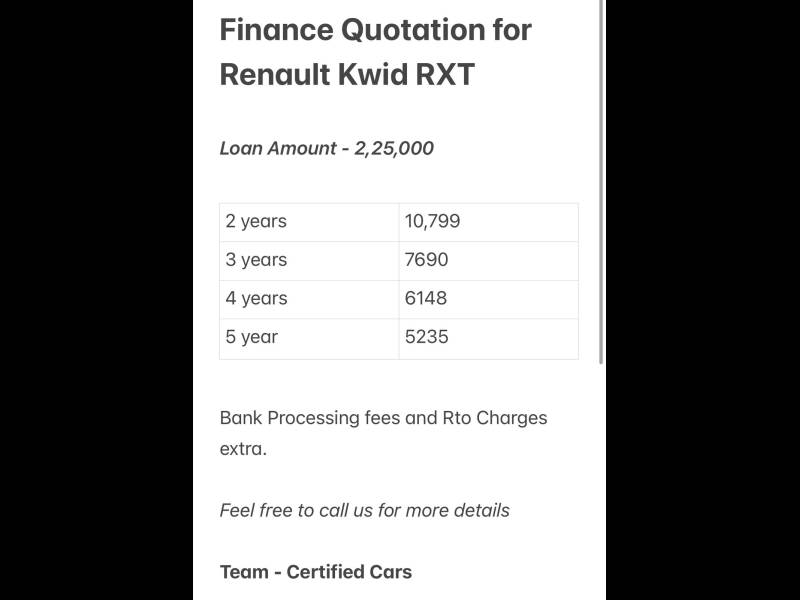
Task: Click the "Finance Quotation for" heading line
Action: click(375, 29)
